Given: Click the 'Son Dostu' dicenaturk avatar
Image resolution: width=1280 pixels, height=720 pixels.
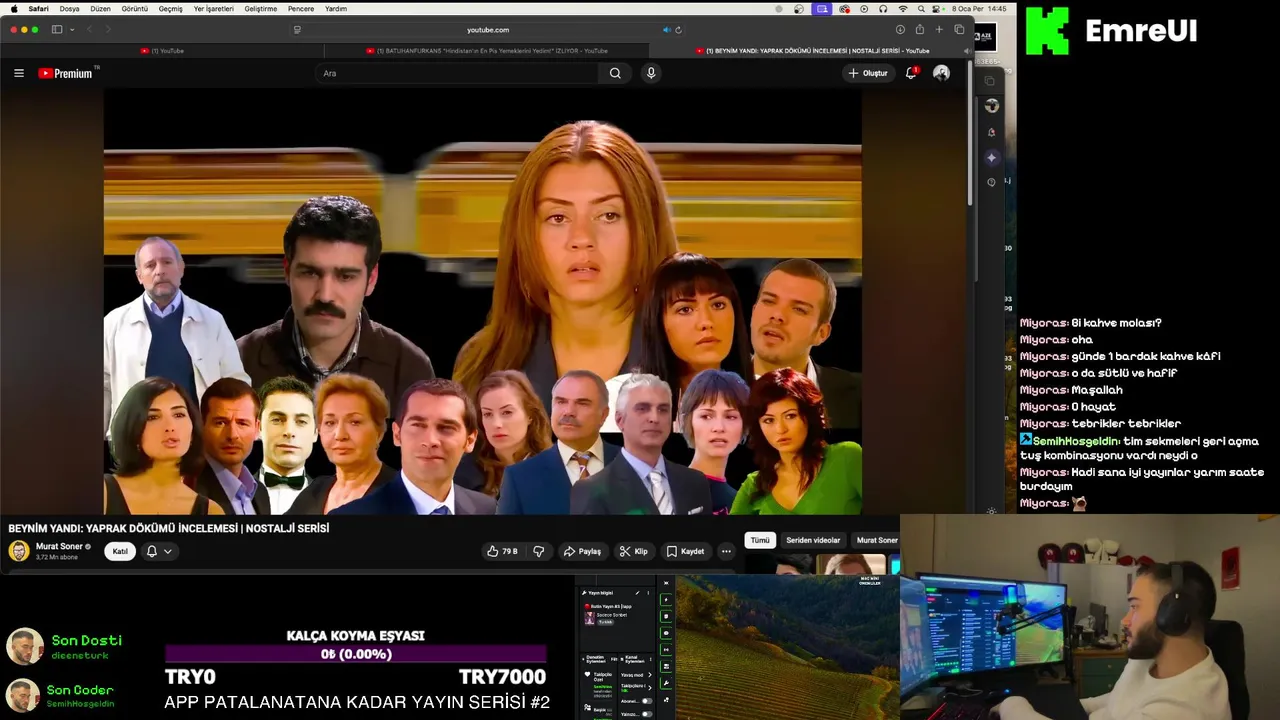Looking at the screenshot, I should (24, 647).
